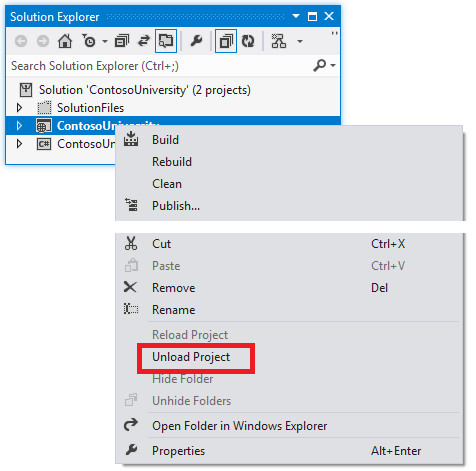This screenshot has width=476, height=471.
Task: Select Clean in the context menu
Action: coord(167,184)
